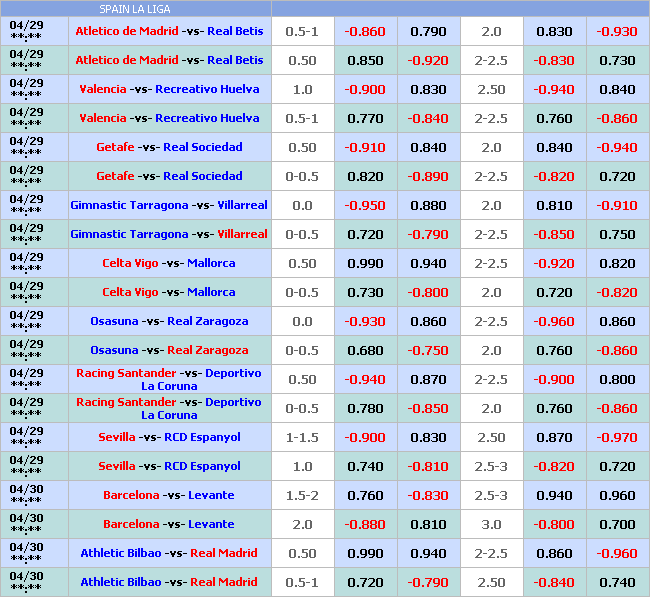Select -0.950 odds for Gimnastic Tarragona match
650x597 pixels.
[365, 205]
